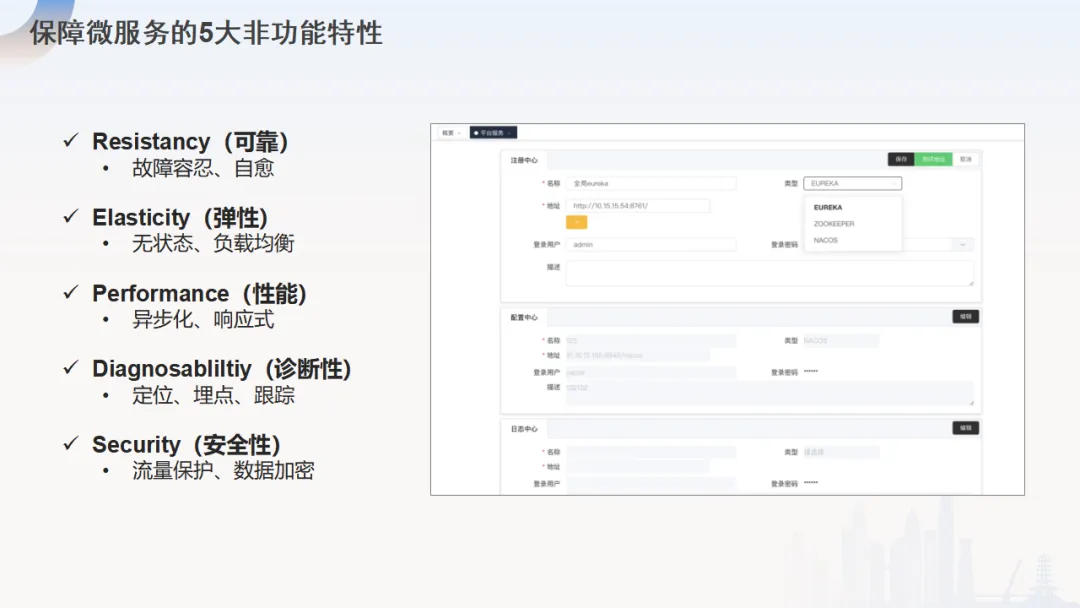Select the 注册中心 section tab
Screen dimensions: 1080x608
click(x=524, y=160)
